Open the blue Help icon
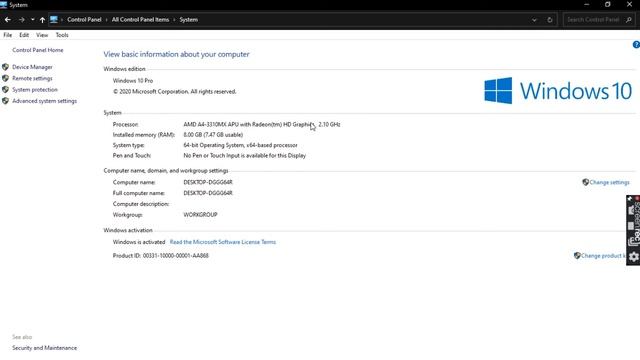 click(x=636, y=45)
